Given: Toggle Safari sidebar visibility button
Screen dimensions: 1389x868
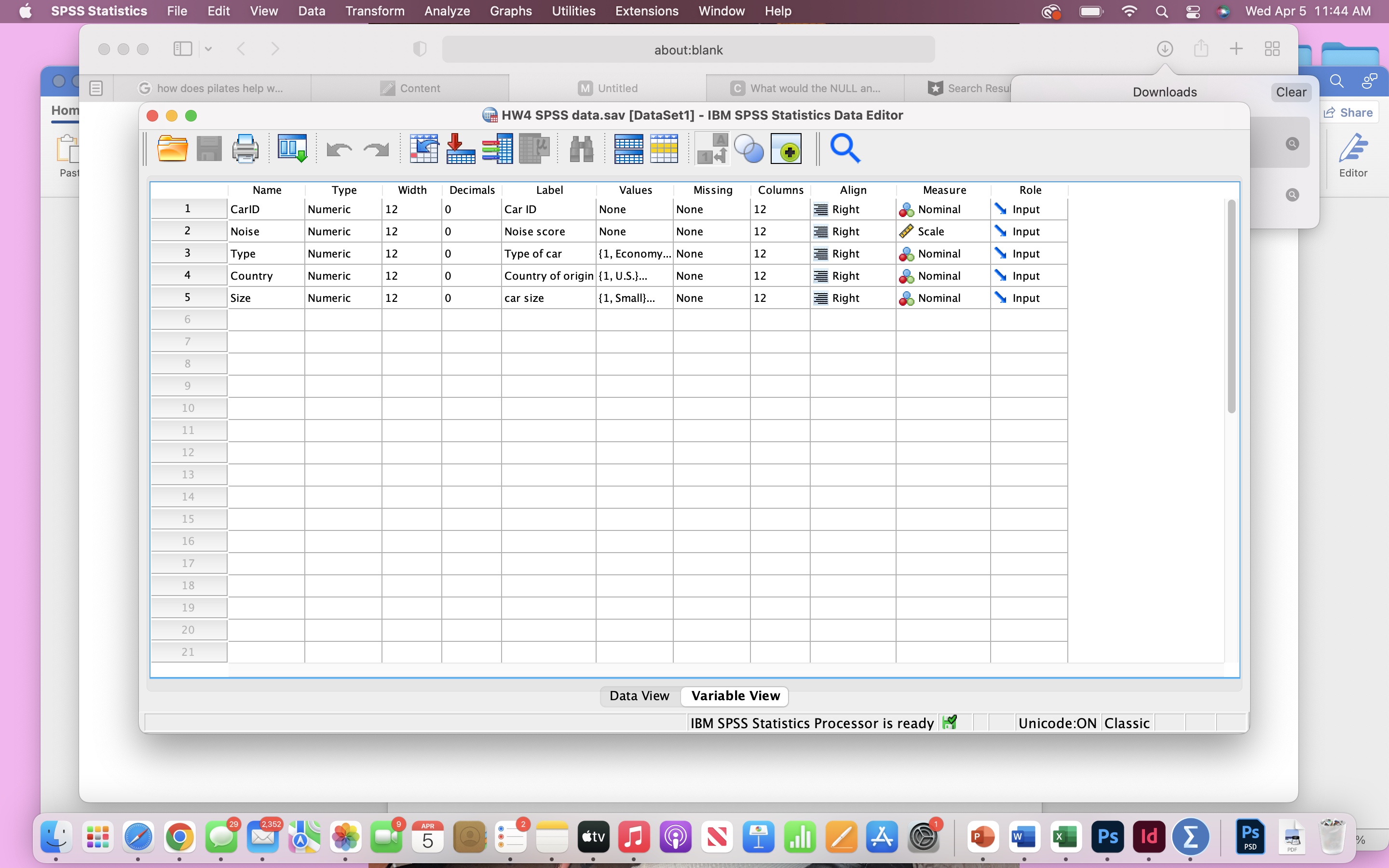Looking at the screenshot, I should pos(182,49).
